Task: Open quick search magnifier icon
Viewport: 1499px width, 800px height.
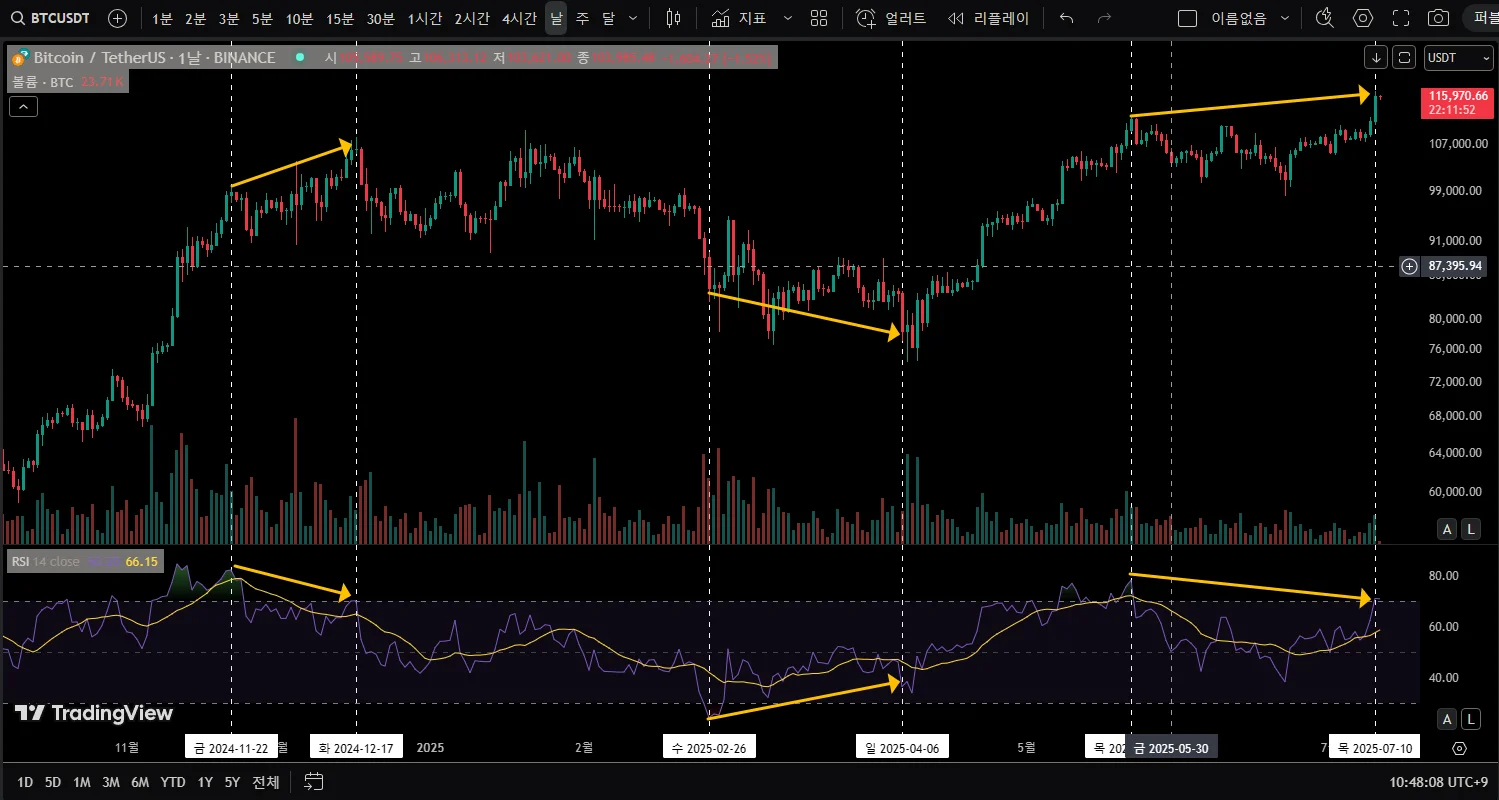Action: pyautogui.click(x=1324, y=18)
